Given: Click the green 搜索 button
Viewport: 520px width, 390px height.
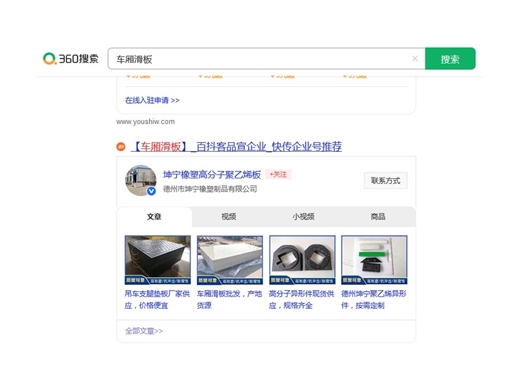Looking at the screenshot, I should pyautogui.click(x=450, y=59).
